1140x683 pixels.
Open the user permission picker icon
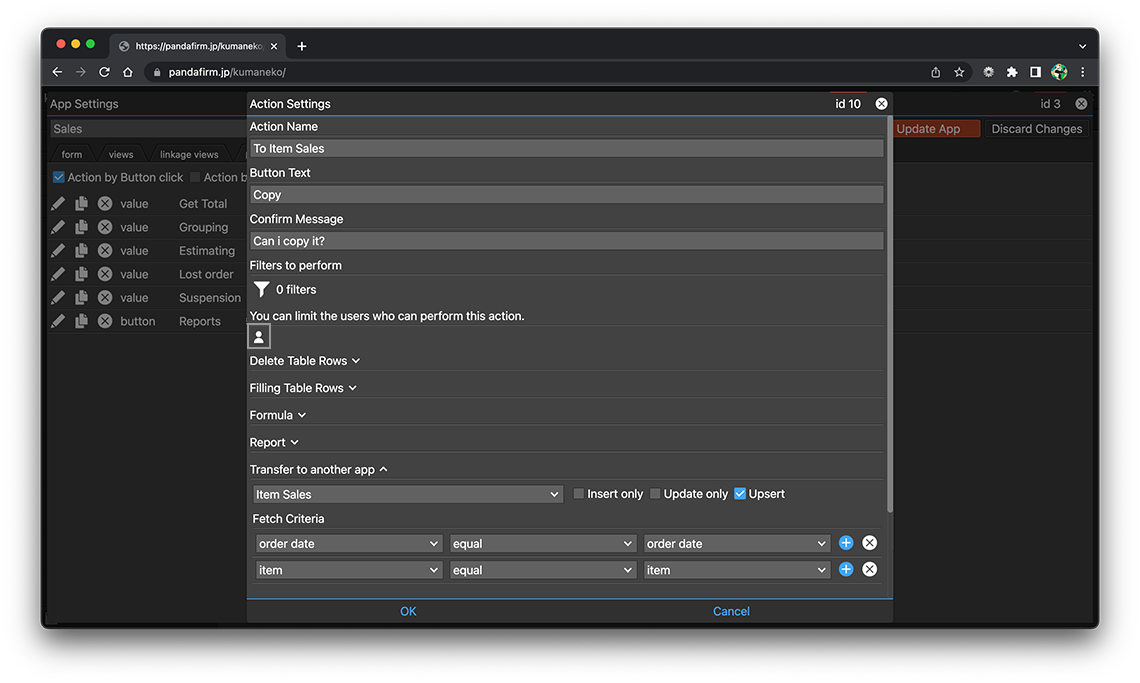(259, 337)
